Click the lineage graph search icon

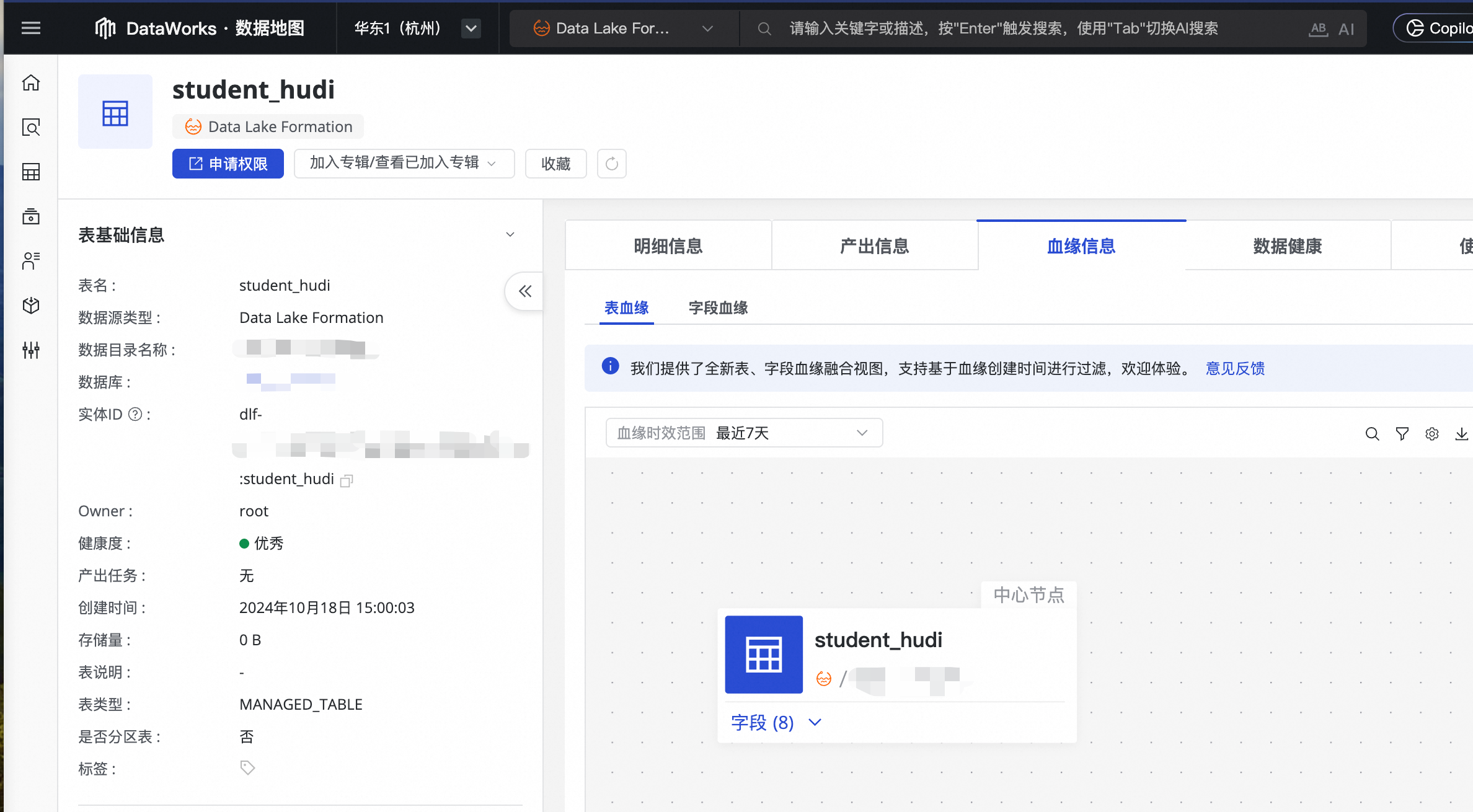[1372, 434]
